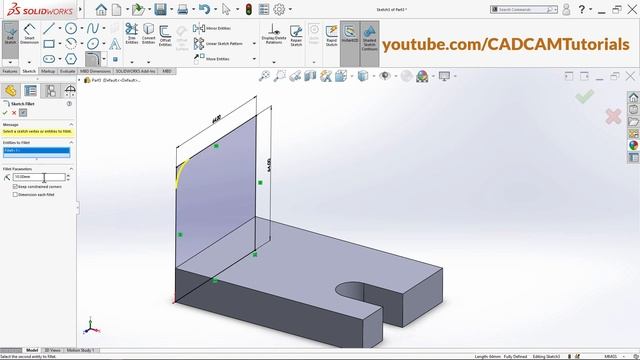640x360 pixels.
Task: Open Appearances color ball in task pane
Action: [x=633, y=145]
